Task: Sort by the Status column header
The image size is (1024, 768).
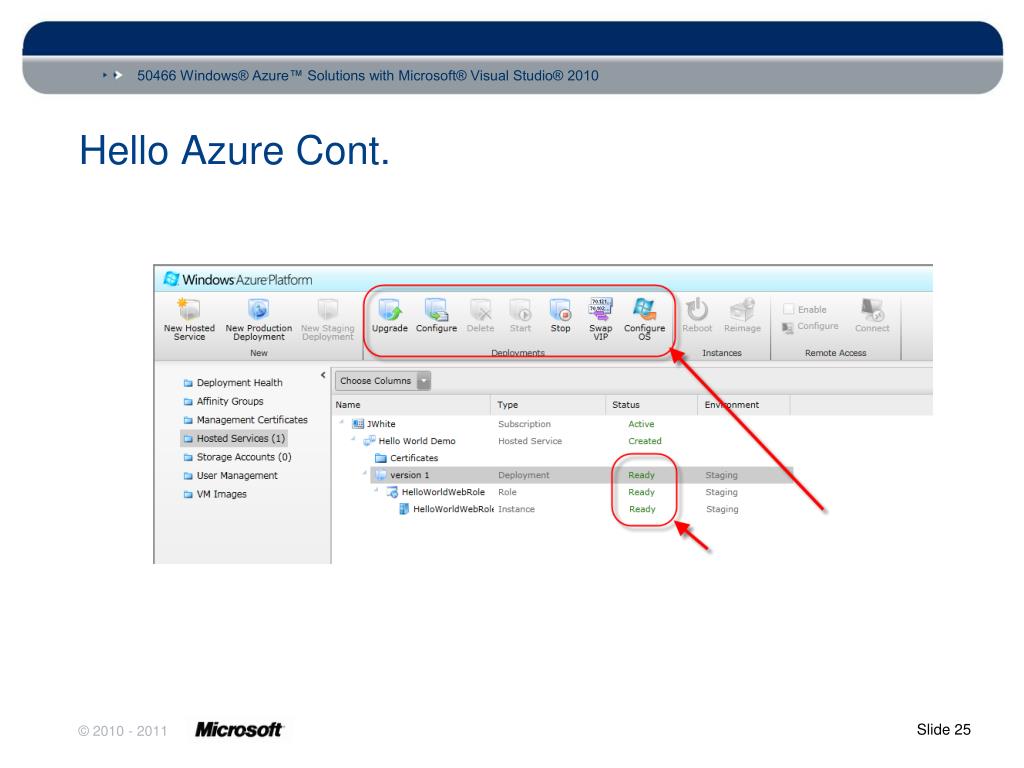Action: pos(652,405)
